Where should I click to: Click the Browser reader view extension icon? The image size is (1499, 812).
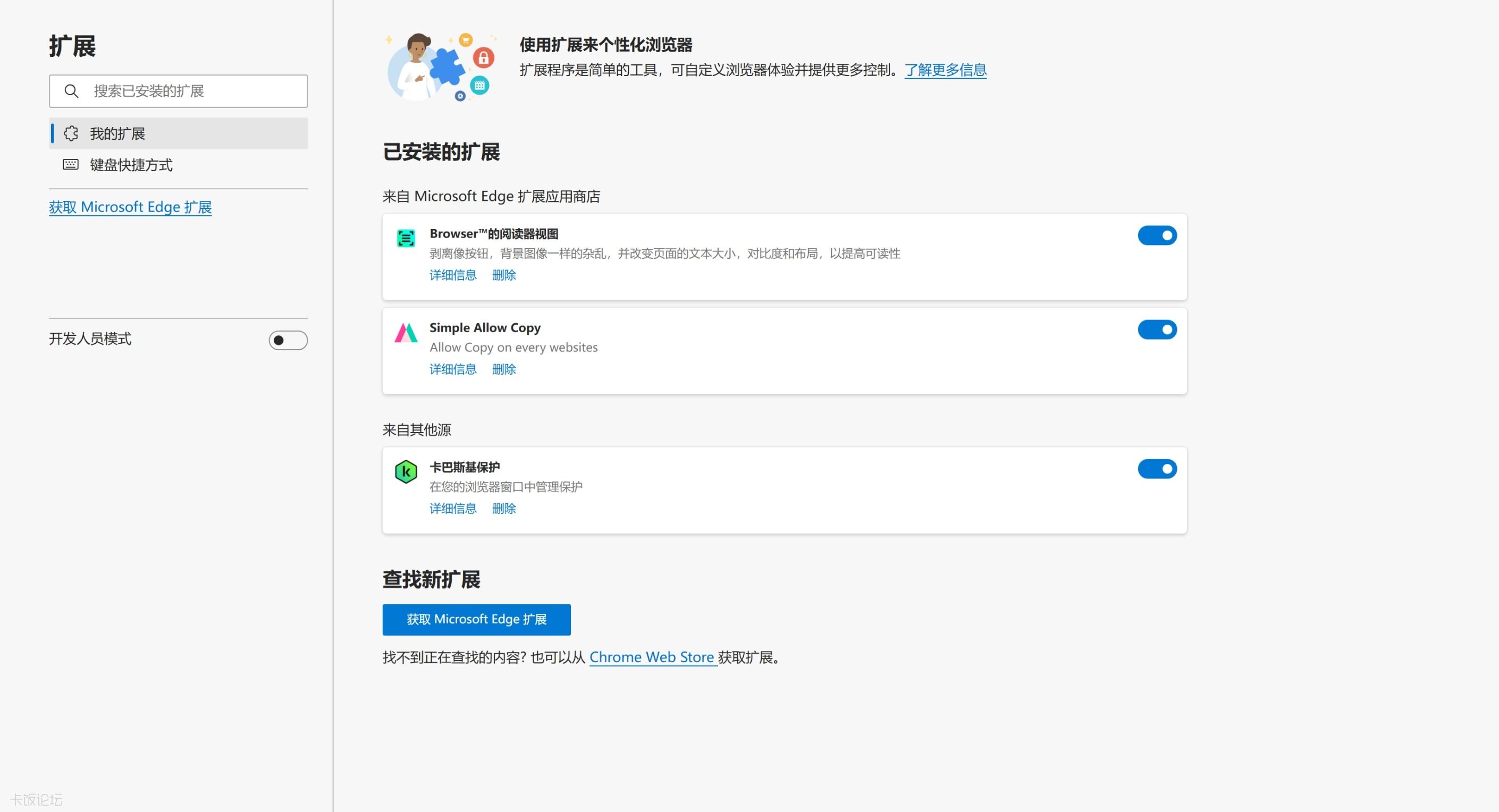(x=406, y=238)
